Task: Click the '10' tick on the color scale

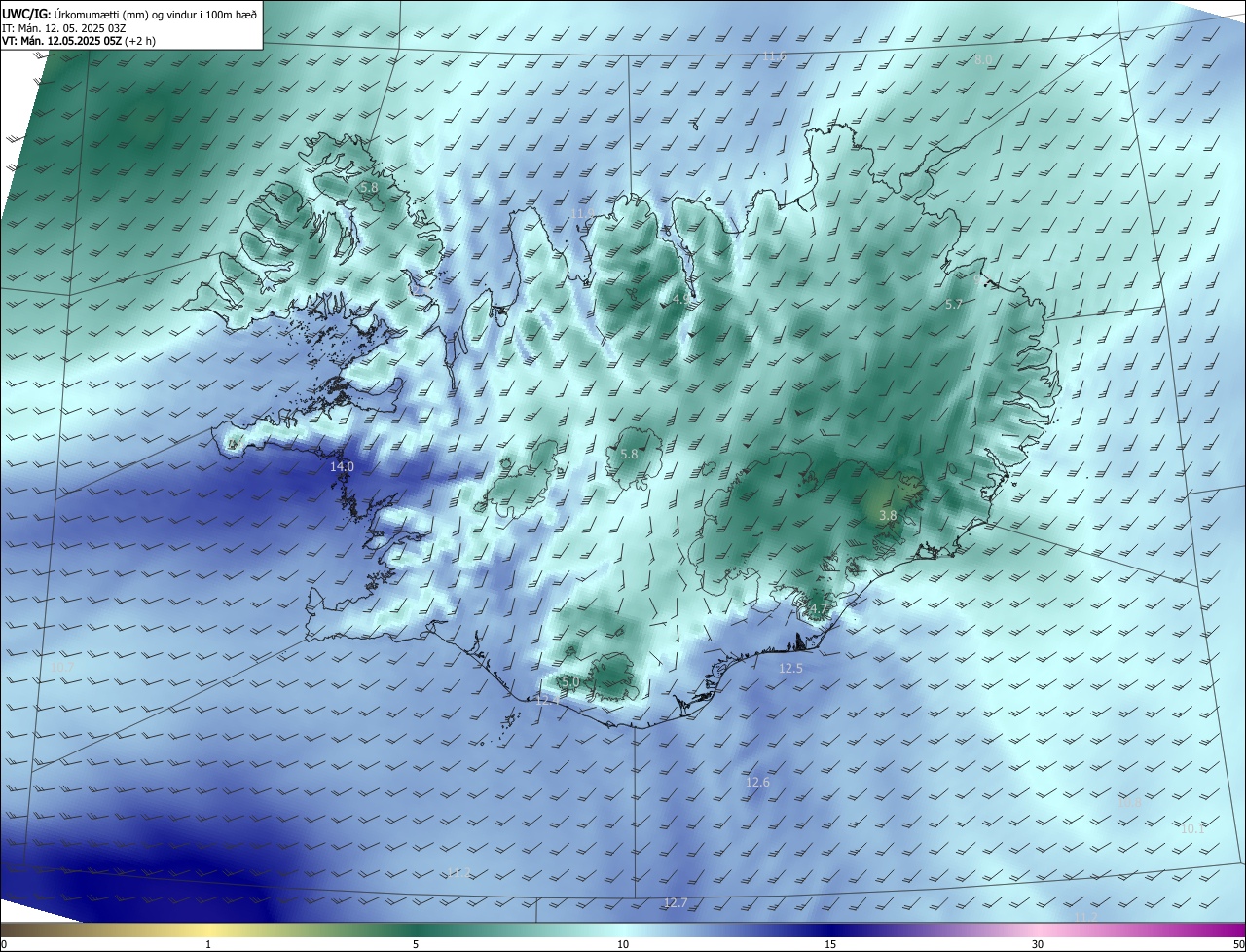Action: (x=623, y=945)
